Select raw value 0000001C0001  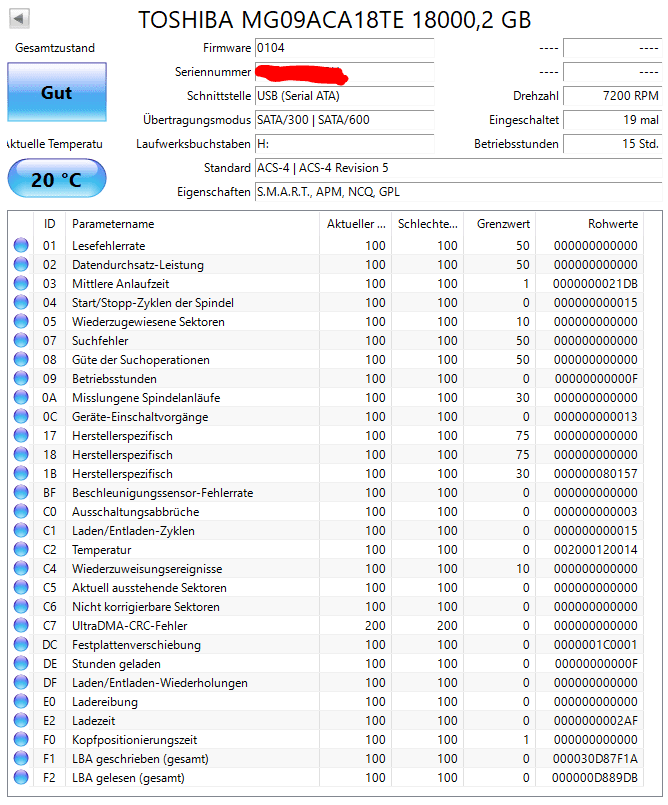coord(595,645)
